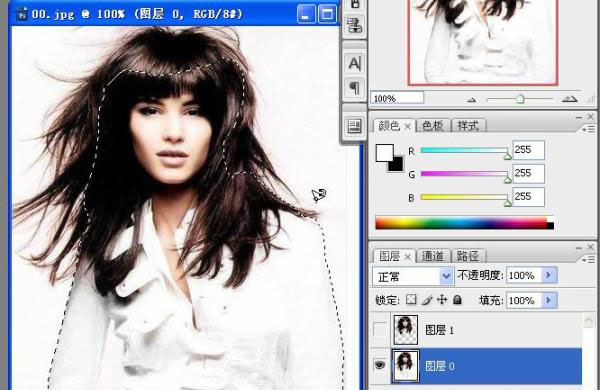Click the 填充 fill value field

[x=524, y=300]
